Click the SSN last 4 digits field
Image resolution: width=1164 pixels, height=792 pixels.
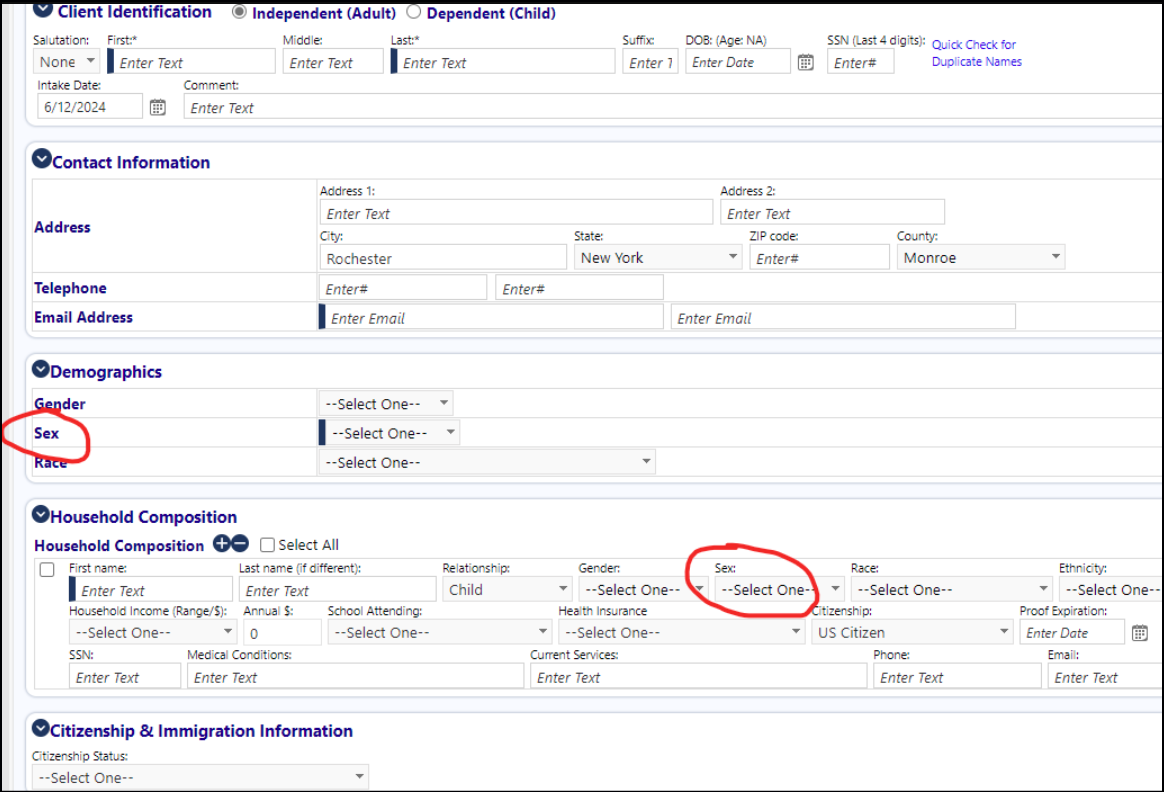[x=860, y=62]
